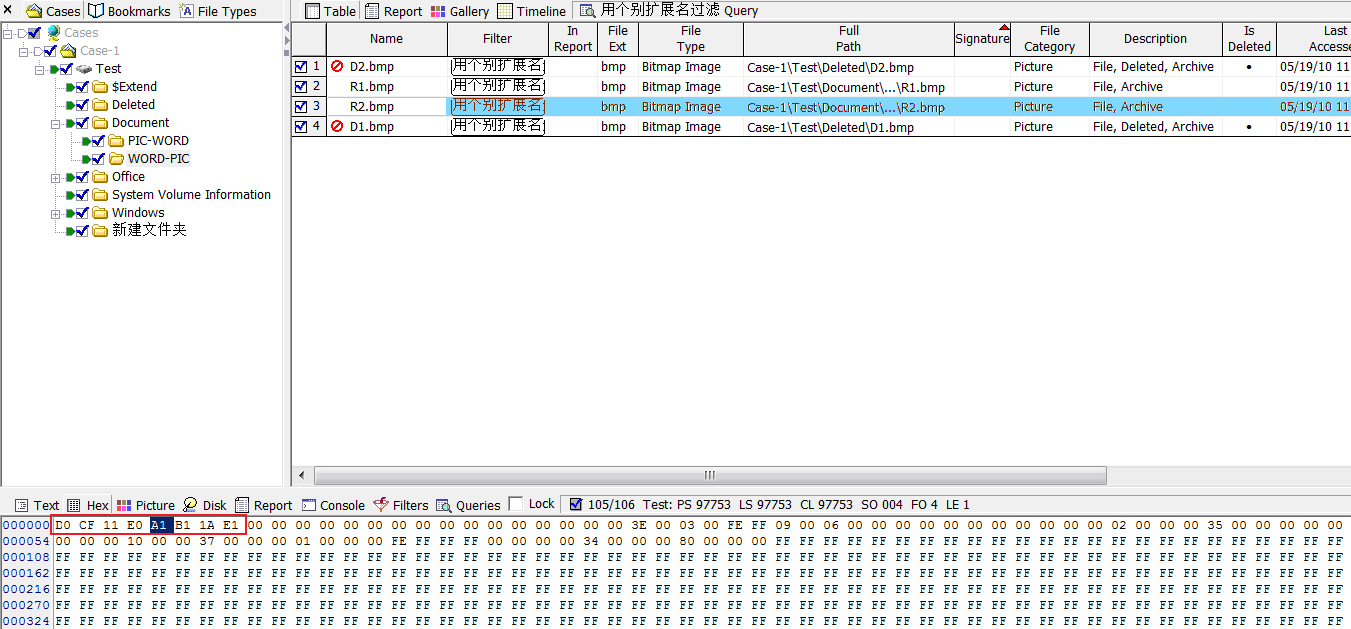Switch to the File Types tab
Viewport: 1351px width, 629px height.
[218, 11]
